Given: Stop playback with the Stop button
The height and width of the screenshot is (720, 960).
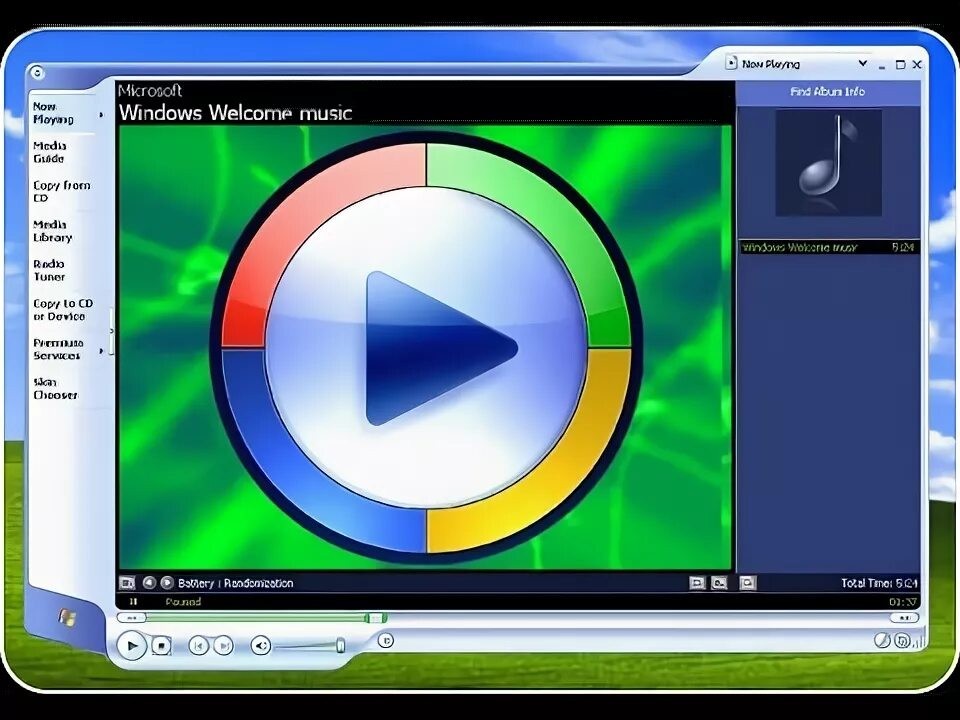Looking at the screenshot, I should click(162, 645).
